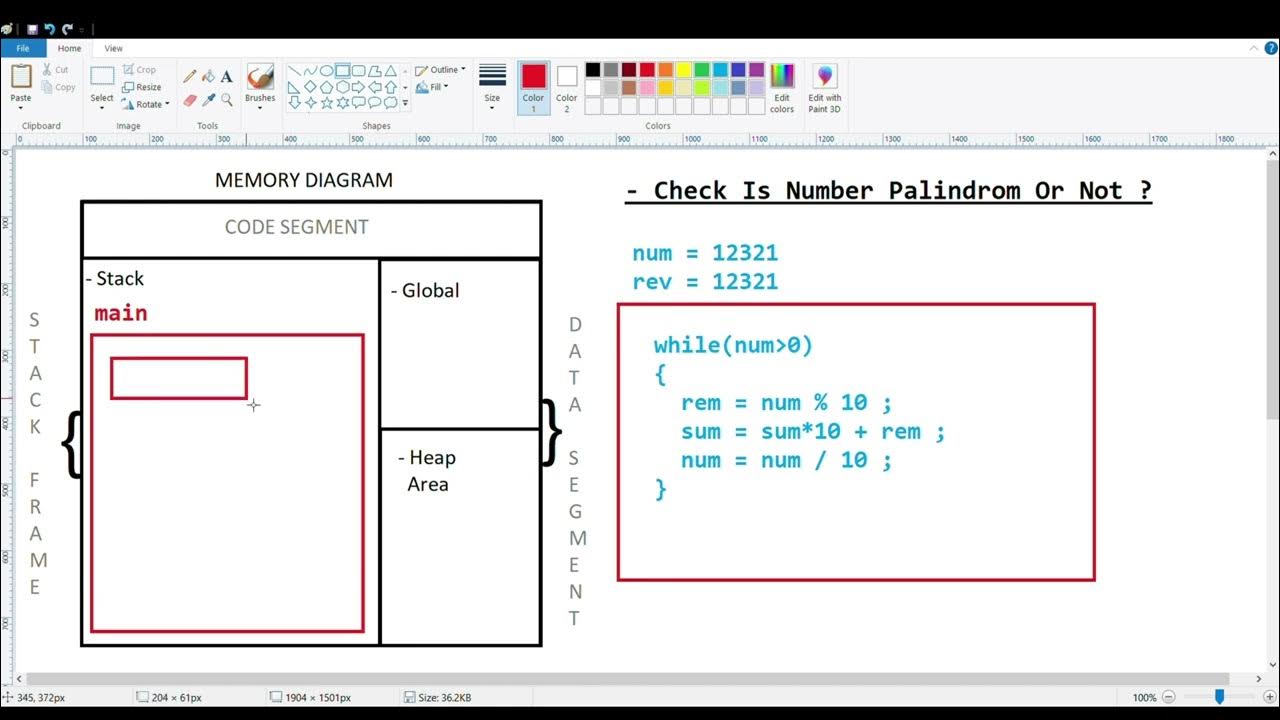
Task: Choose the Five-point star shape
Action: click(x=326, y=102)
